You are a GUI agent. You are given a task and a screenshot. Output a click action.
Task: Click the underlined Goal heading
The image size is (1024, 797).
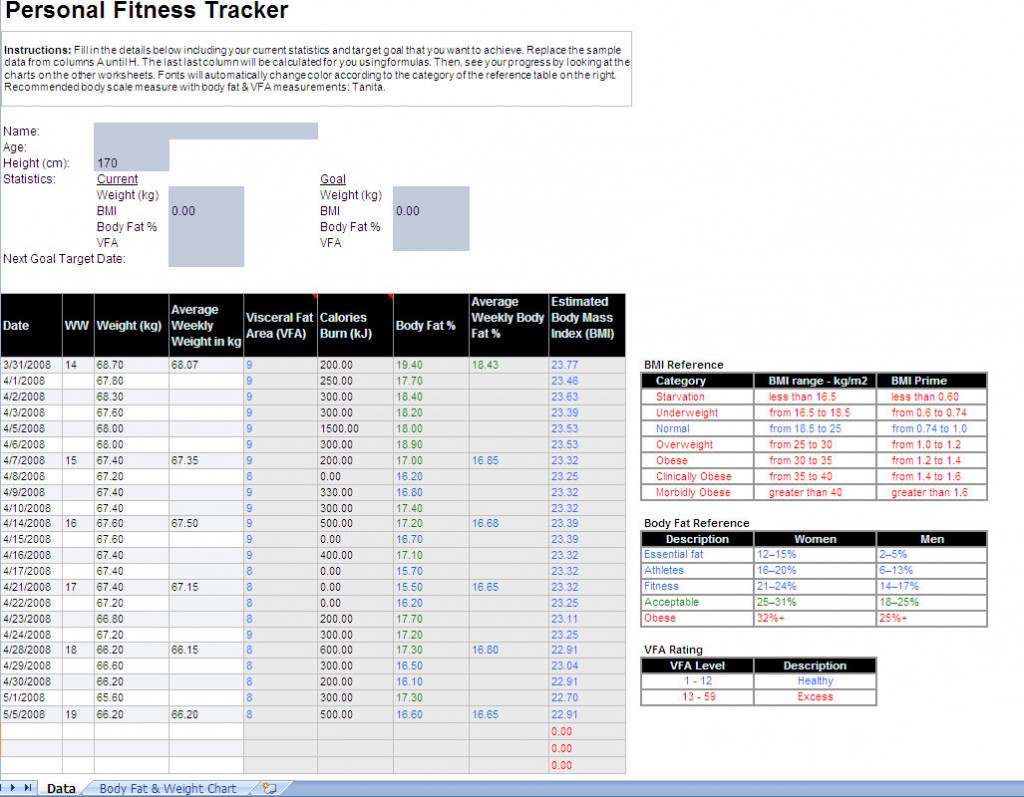tap(332, 179)
